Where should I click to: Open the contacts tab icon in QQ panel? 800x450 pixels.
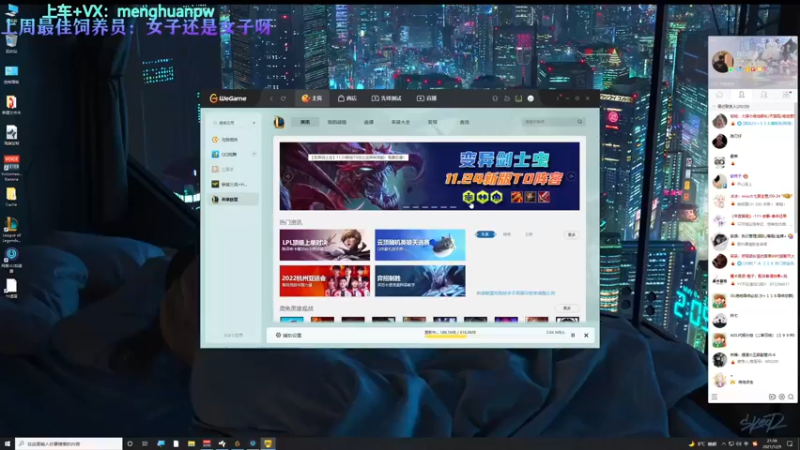pos(742,95)
